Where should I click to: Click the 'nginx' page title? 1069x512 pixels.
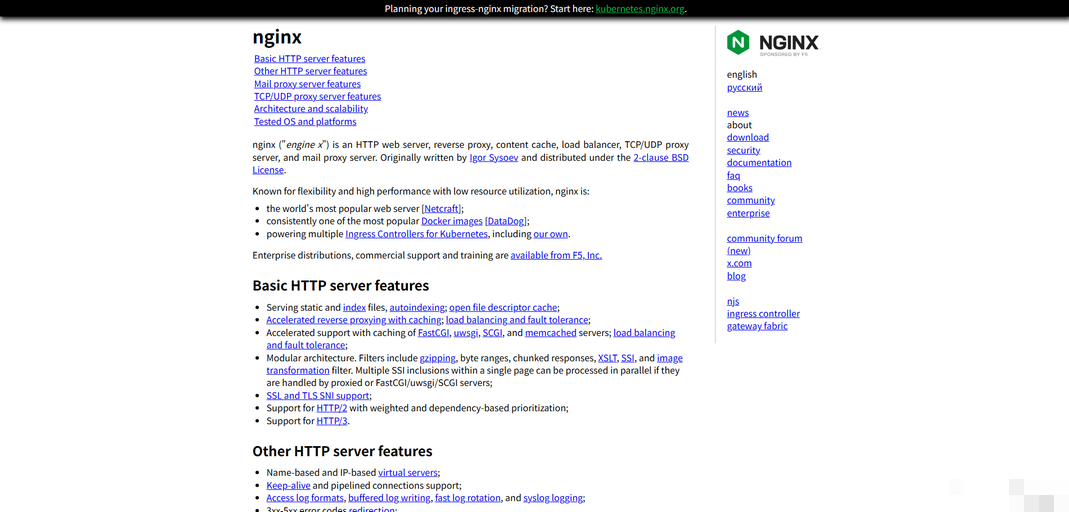click(277, 37)
